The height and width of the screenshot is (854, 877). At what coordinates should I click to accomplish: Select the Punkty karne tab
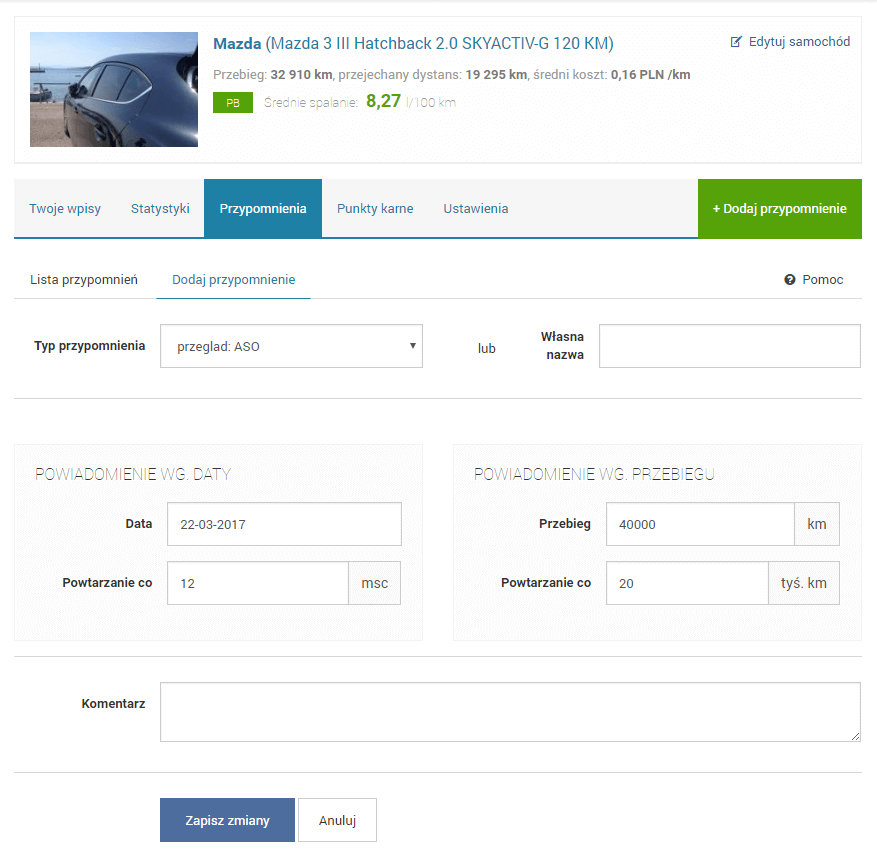coord(375,209)
